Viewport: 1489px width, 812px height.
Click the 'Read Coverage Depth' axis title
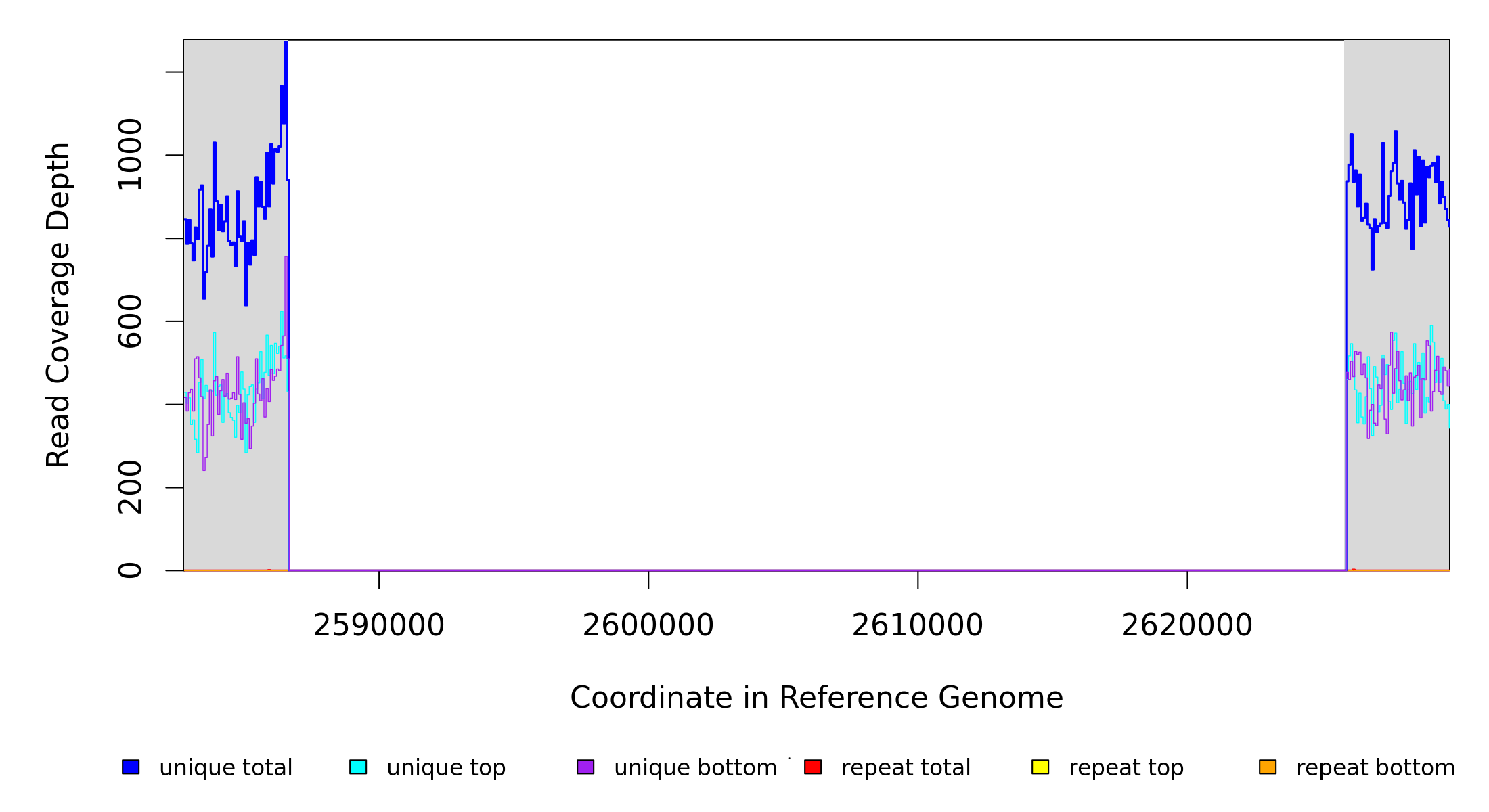point(58,304)
